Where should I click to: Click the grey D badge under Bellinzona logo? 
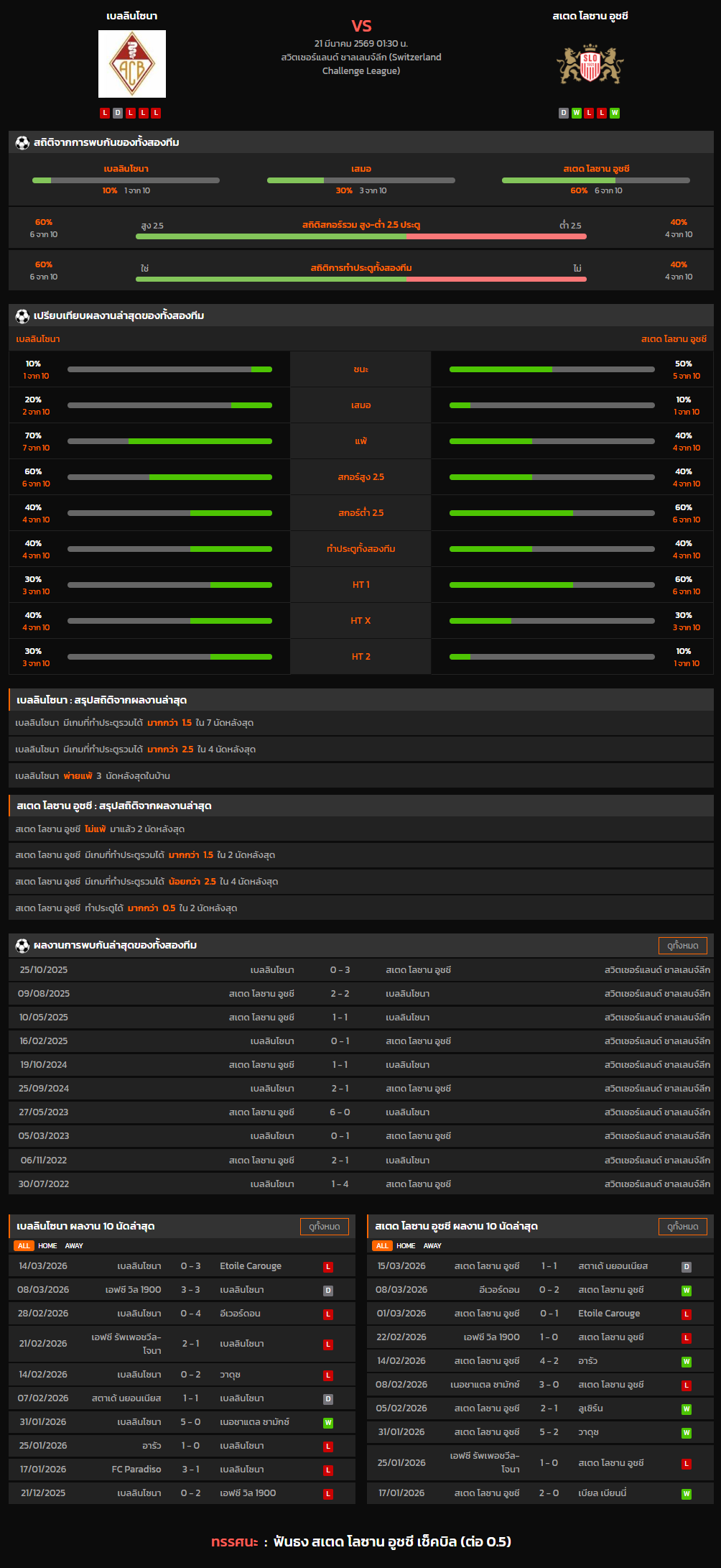point(118,113)
